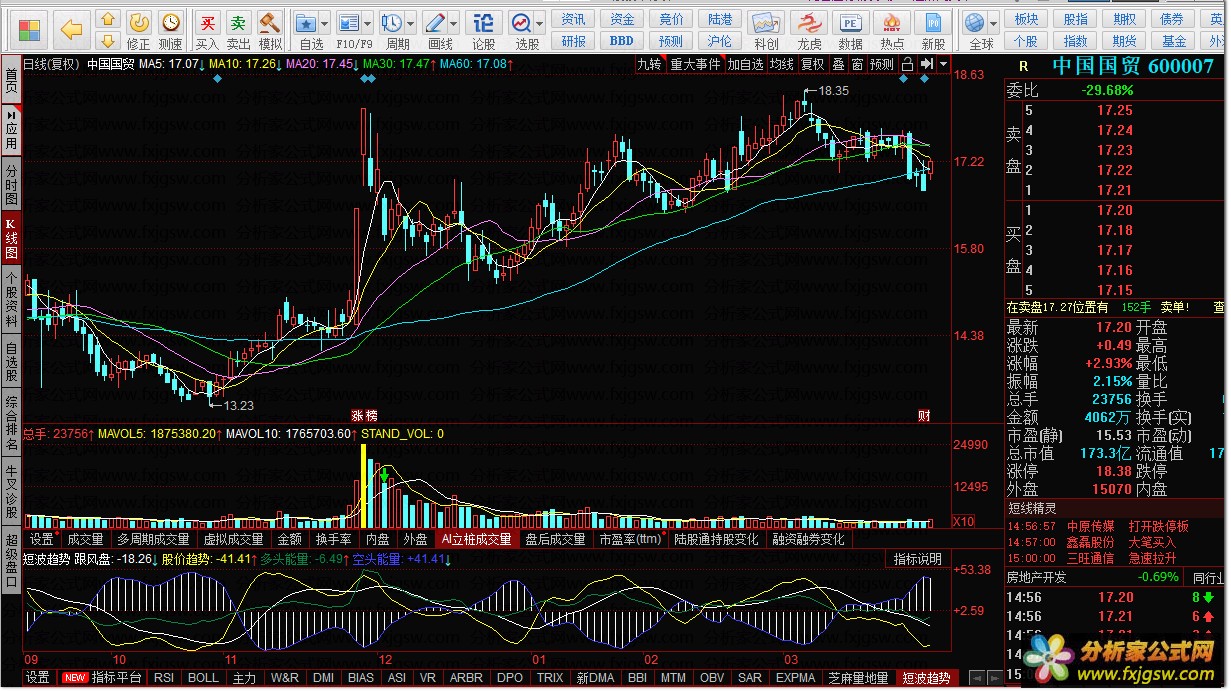Expand dropdown arrow next to 画线
1231x691 pixels.
click(x=454, y=22)
